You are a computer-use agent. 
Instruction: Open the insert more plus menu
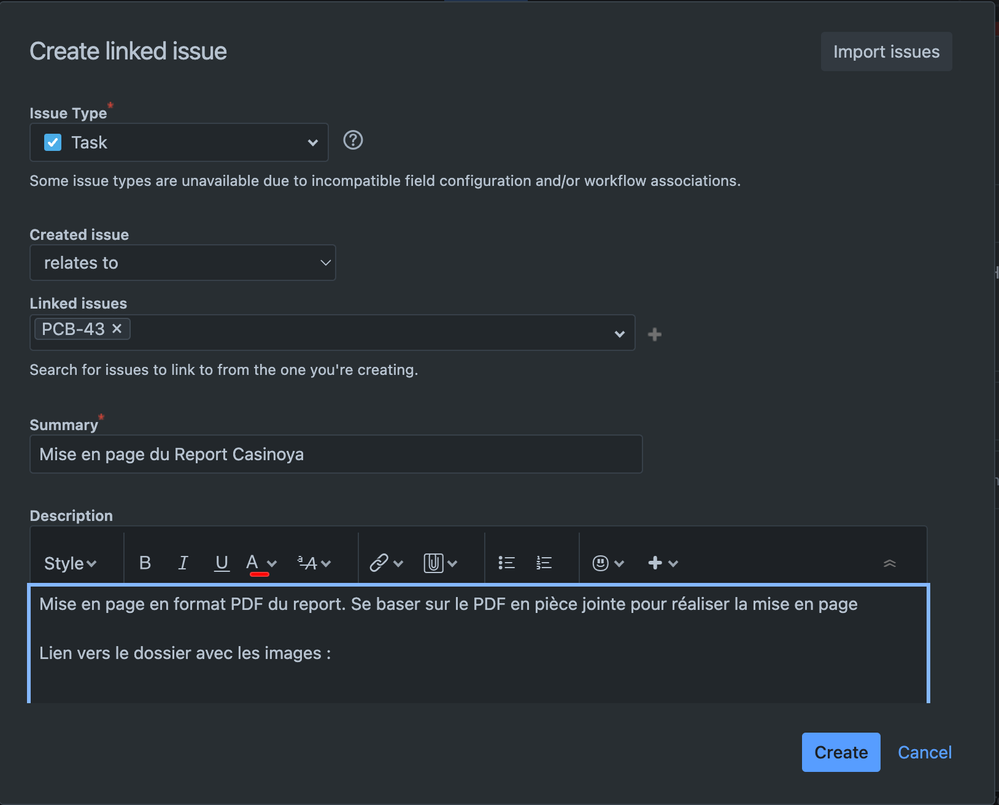tap(663, 563)
